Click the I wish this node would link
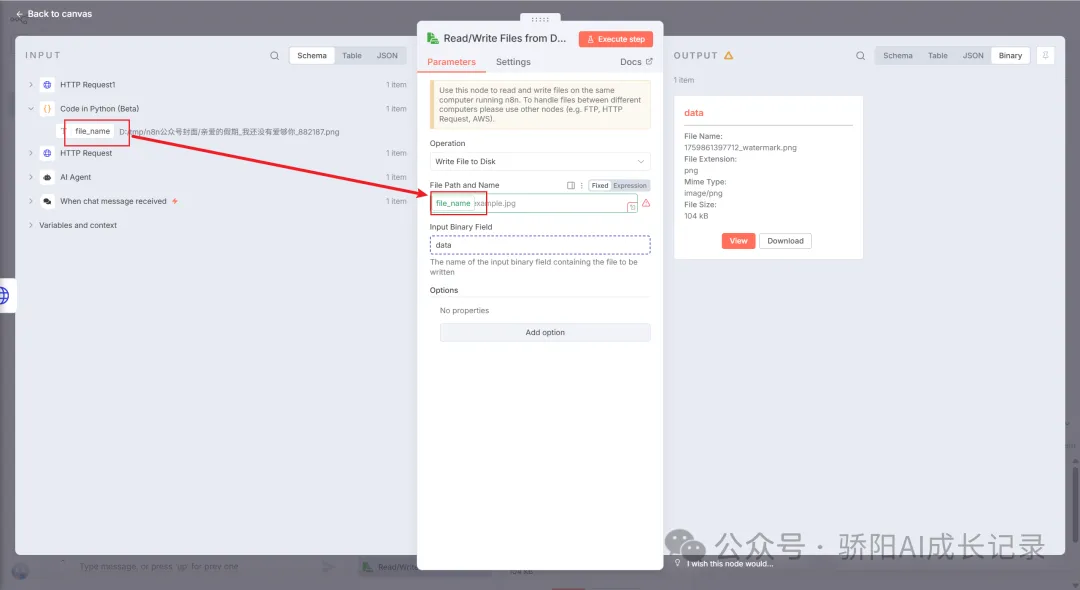Viewport: 1080px width, 590px height. [x=729, y=564]
